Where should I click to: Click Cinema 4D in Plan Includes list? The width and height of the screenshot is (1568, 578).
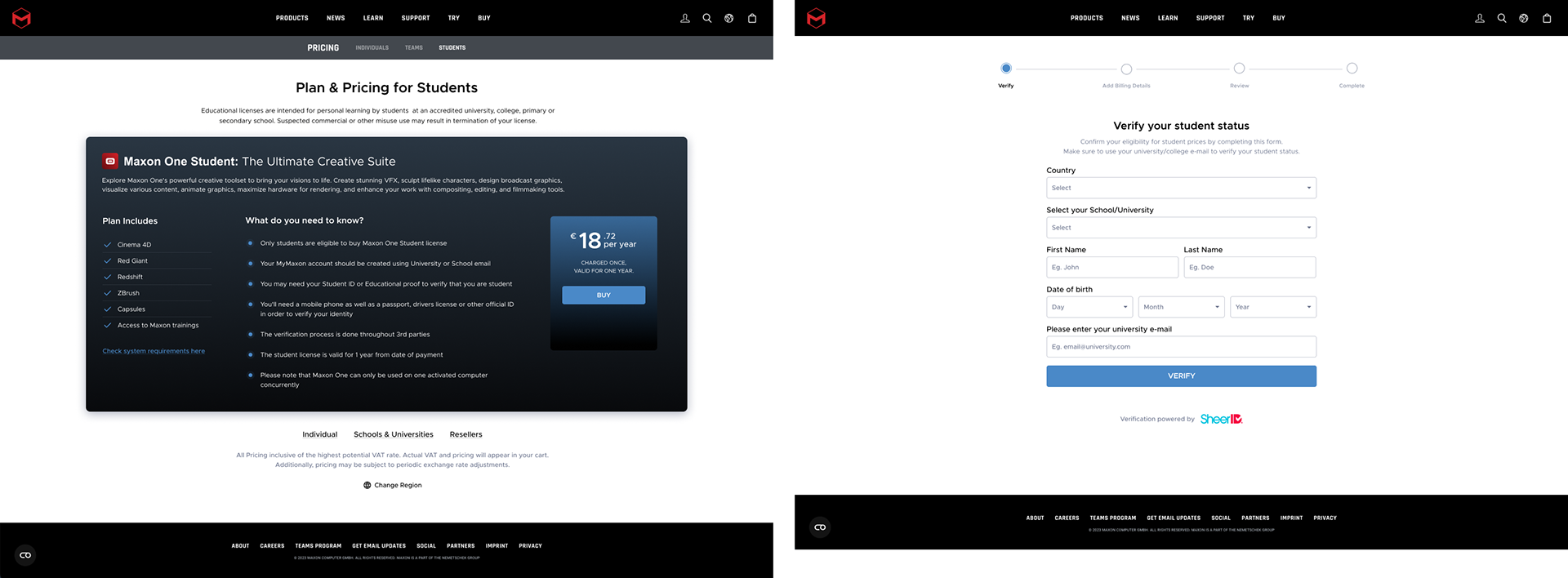[134, 245]
